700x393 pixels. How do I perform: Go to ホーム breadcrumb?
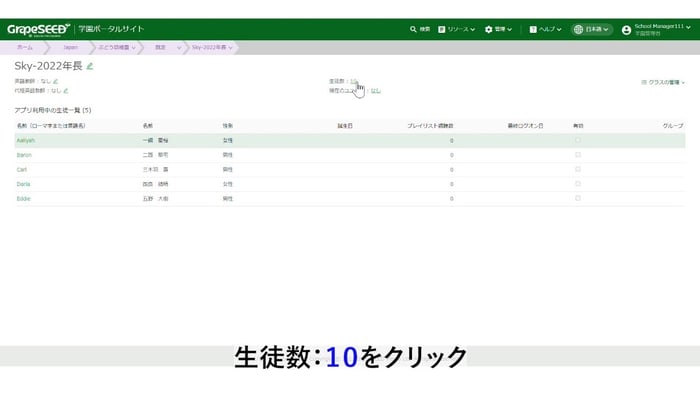[x=25, y=47]
